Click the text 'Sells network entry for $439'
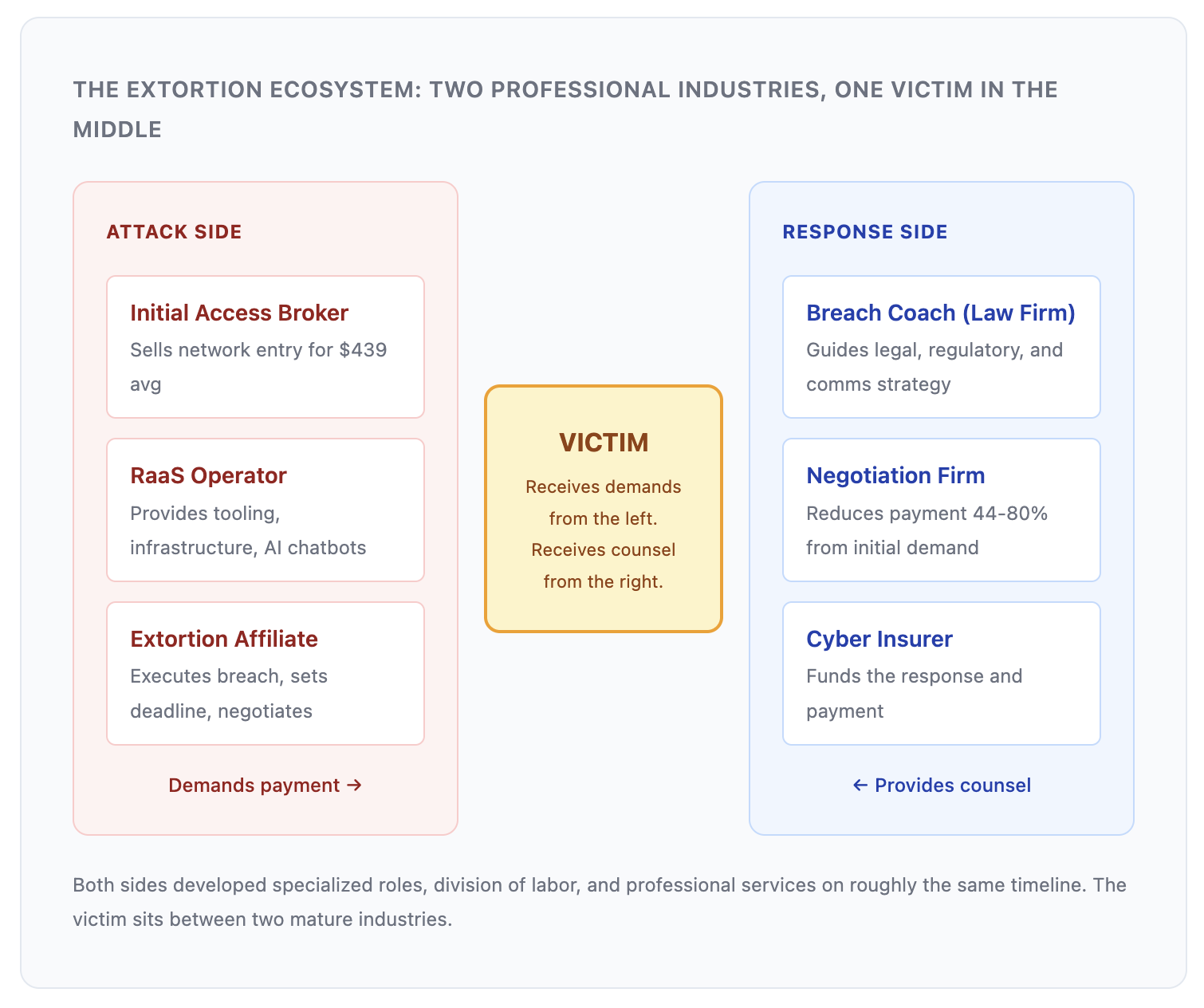Image resolution: width=1204 pixels, height=1008 pixels. tap(258, 350)
